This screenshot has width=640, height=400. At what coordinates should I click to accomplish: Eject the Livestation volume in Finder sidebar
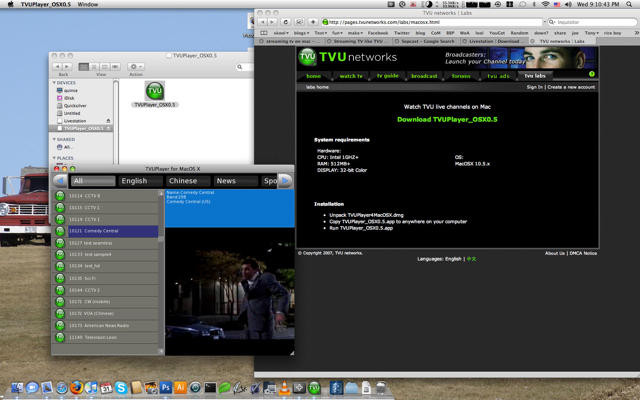(x=108, y=120)
